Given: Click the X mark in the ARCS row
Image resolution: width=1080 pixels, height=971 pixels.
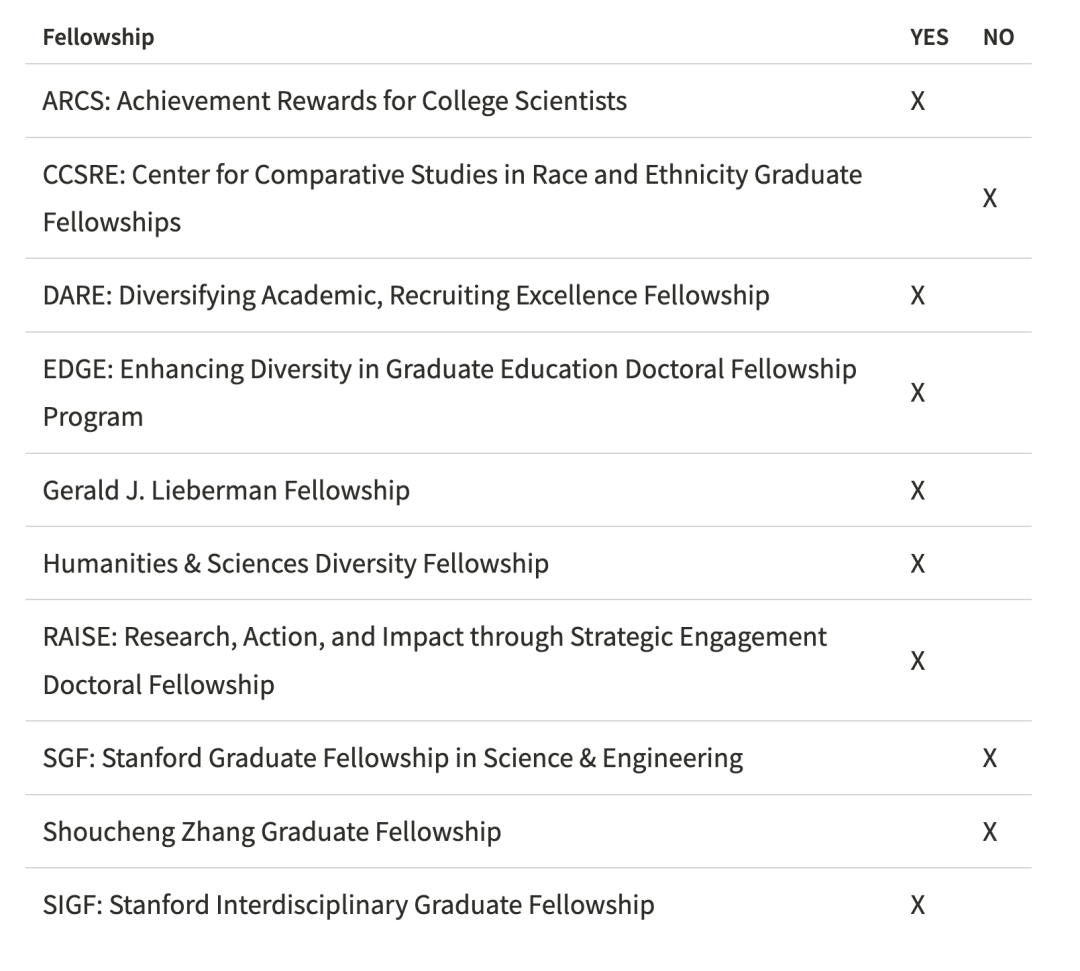Looking at the screenshot, I should (x=916, y=101).
